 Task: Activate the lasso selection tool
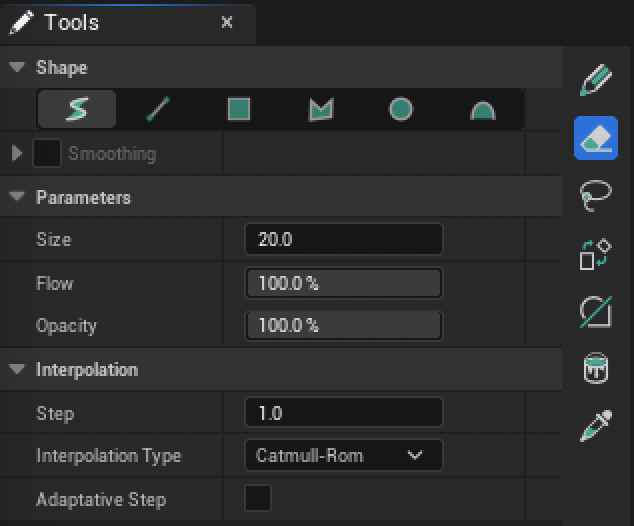click(596, 196)
